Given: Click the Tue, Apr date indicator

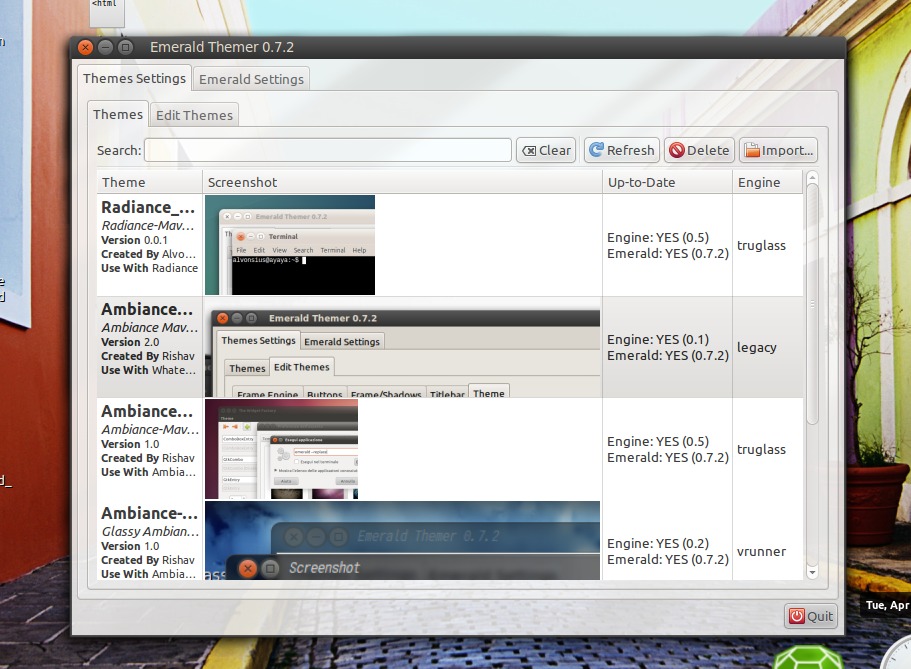Looking at the screenshot, I should [x=887, y=605].
